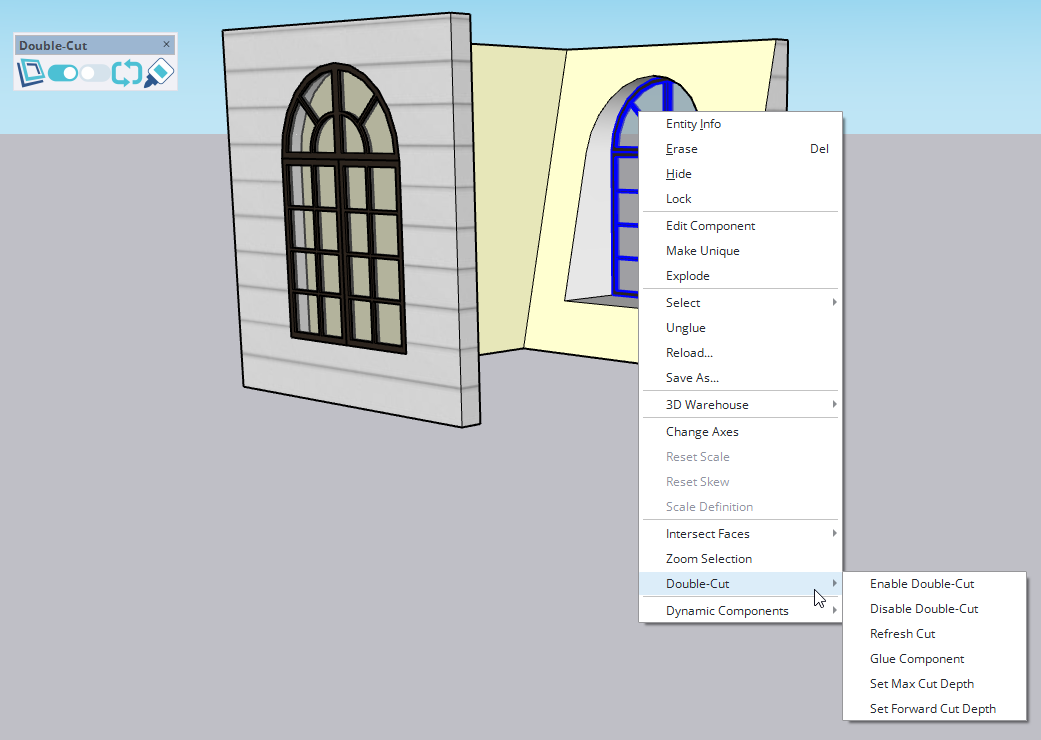
Task: Open the Dynamic Components submenu
Action: click(x=740, y=611)
